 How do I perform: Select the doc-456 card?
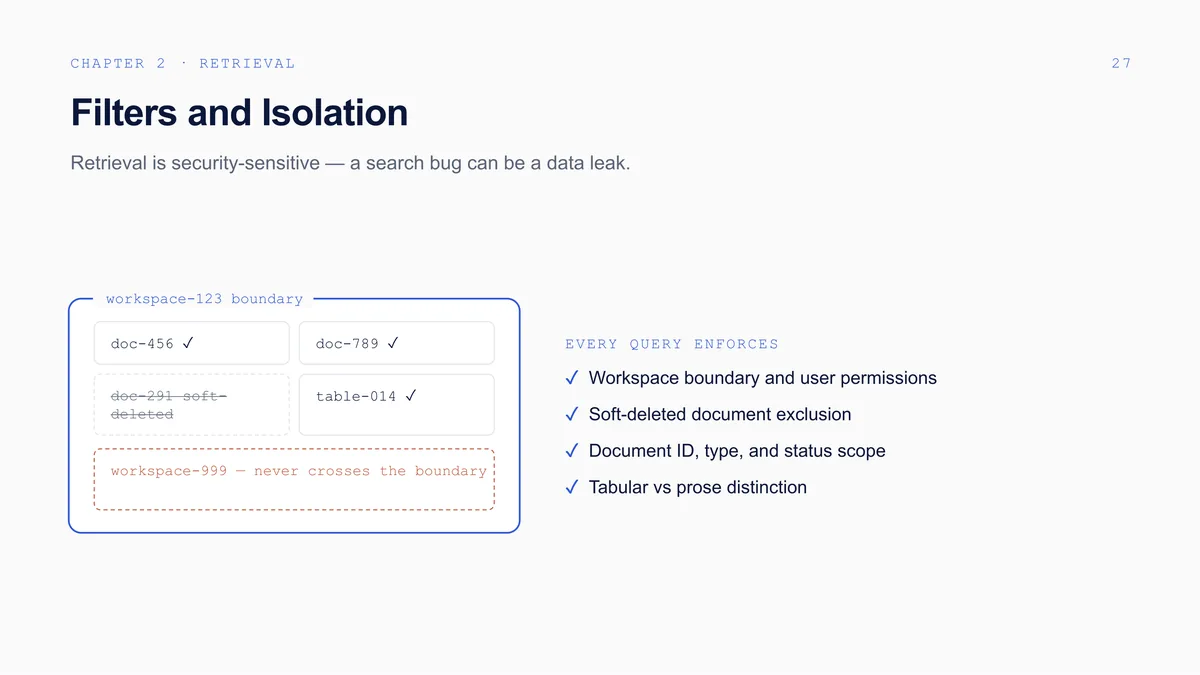[x=192, y=343]
